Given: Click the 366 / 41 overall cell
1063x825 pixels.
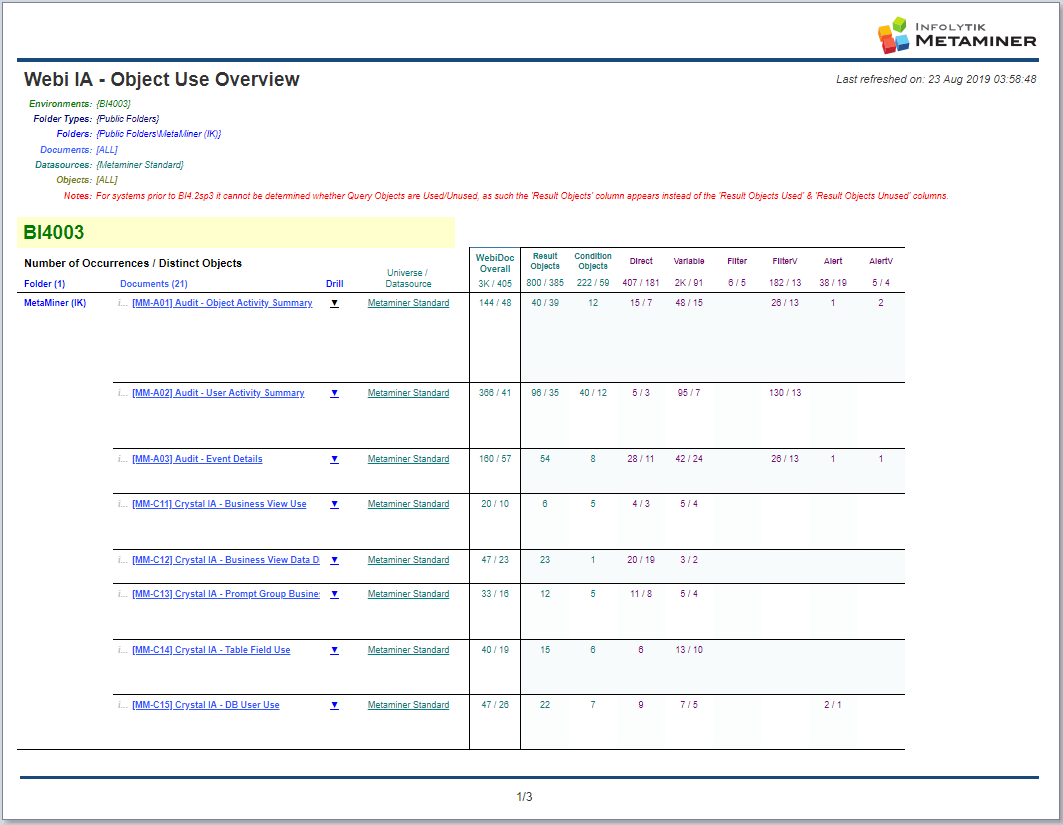Looking at the screenshot, I should click(495, 393).
